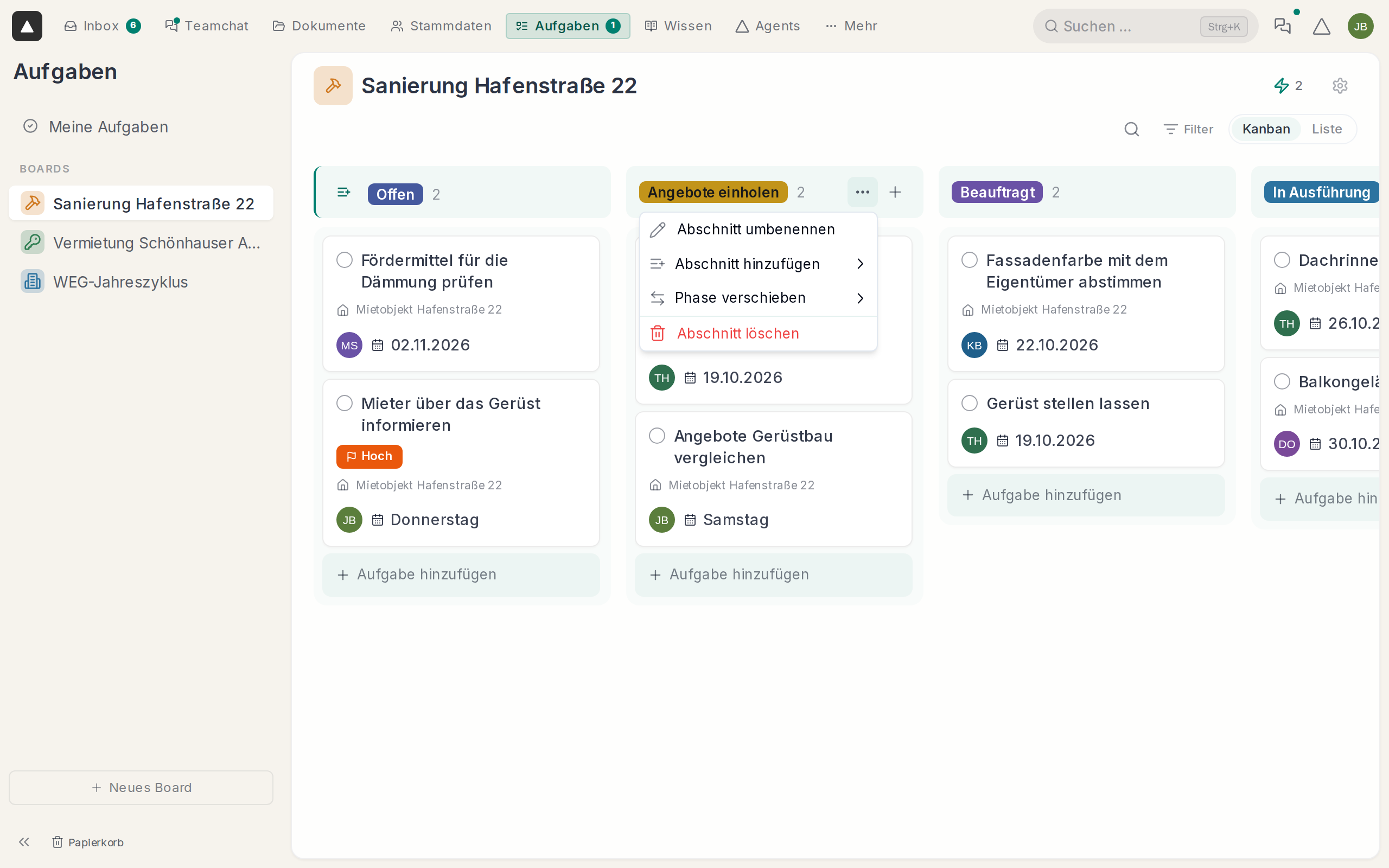Add task in Offen column

pyautogui.click(x=461, y=575)
